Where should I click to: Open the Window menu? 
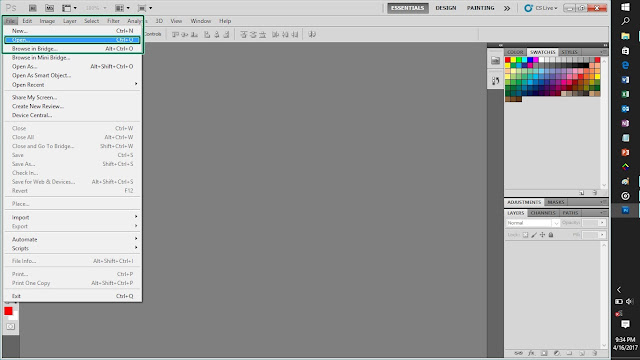201,21
